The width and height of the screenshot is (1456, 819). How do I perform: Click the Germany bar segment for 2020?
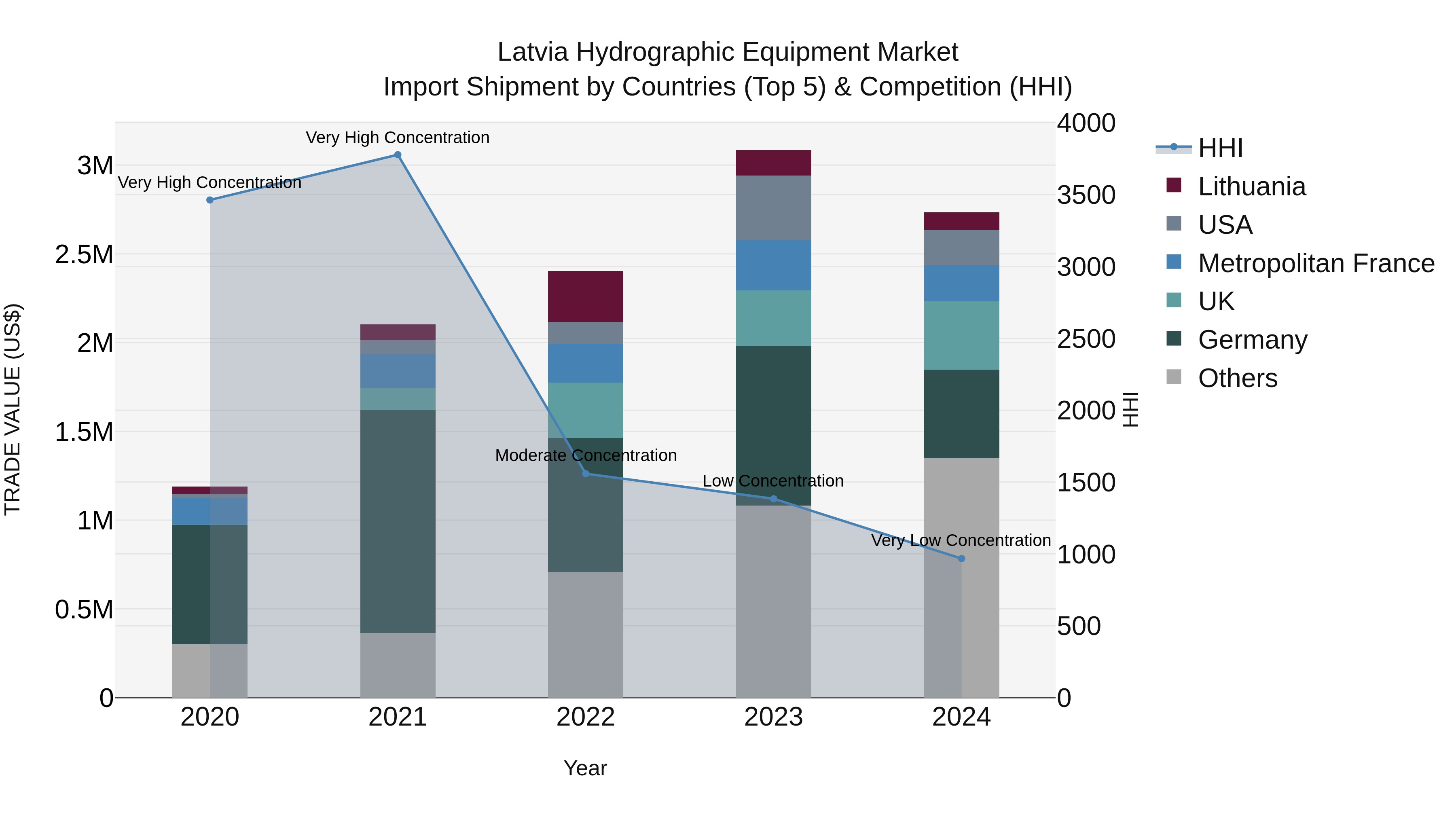click(x=210, y=584)
